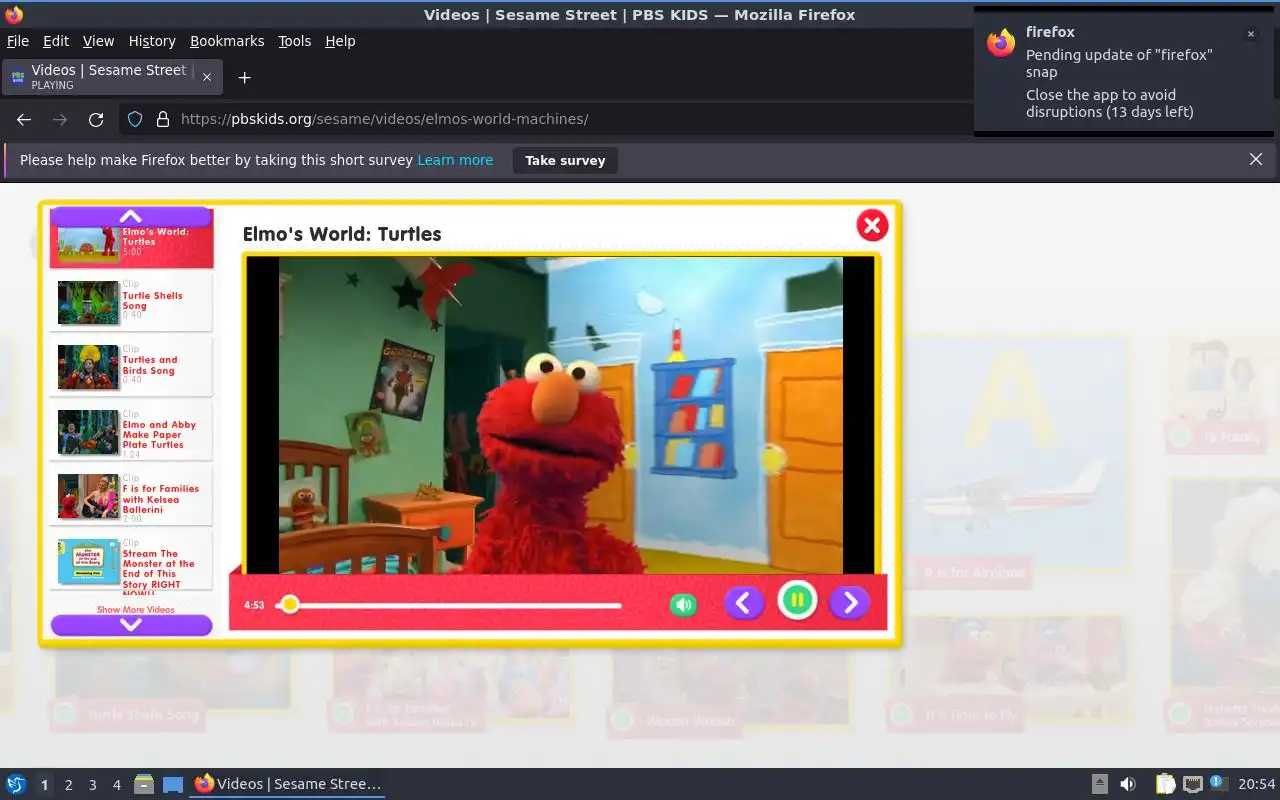The width and height of the screenshot is (1280, 800).
Task: Go back to the previous video
Action: pos(744,602)
